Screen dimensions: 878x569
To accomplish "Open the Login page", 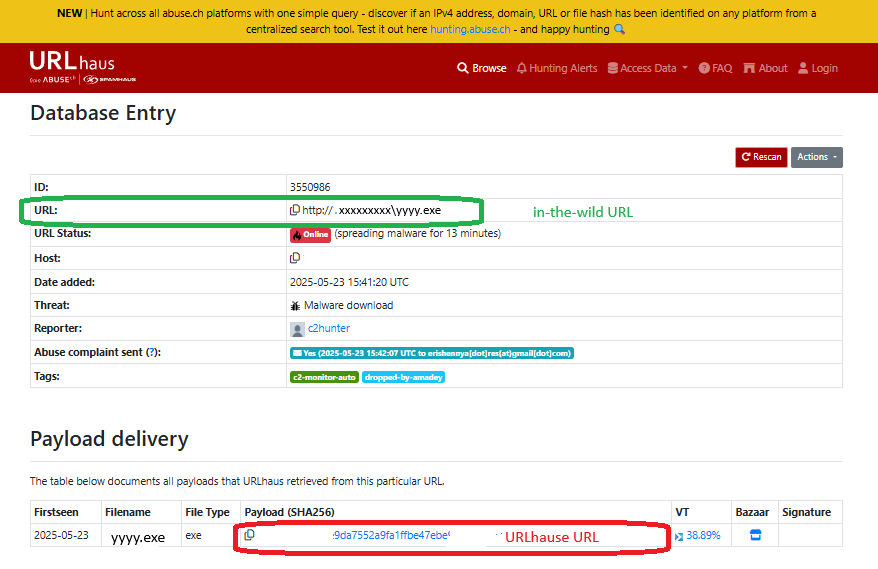I will pos(818,68).
